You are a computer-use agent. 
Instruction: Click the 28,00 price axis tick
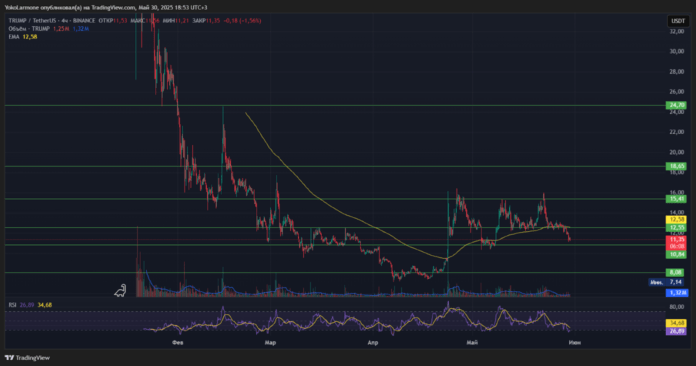[676, 72]
